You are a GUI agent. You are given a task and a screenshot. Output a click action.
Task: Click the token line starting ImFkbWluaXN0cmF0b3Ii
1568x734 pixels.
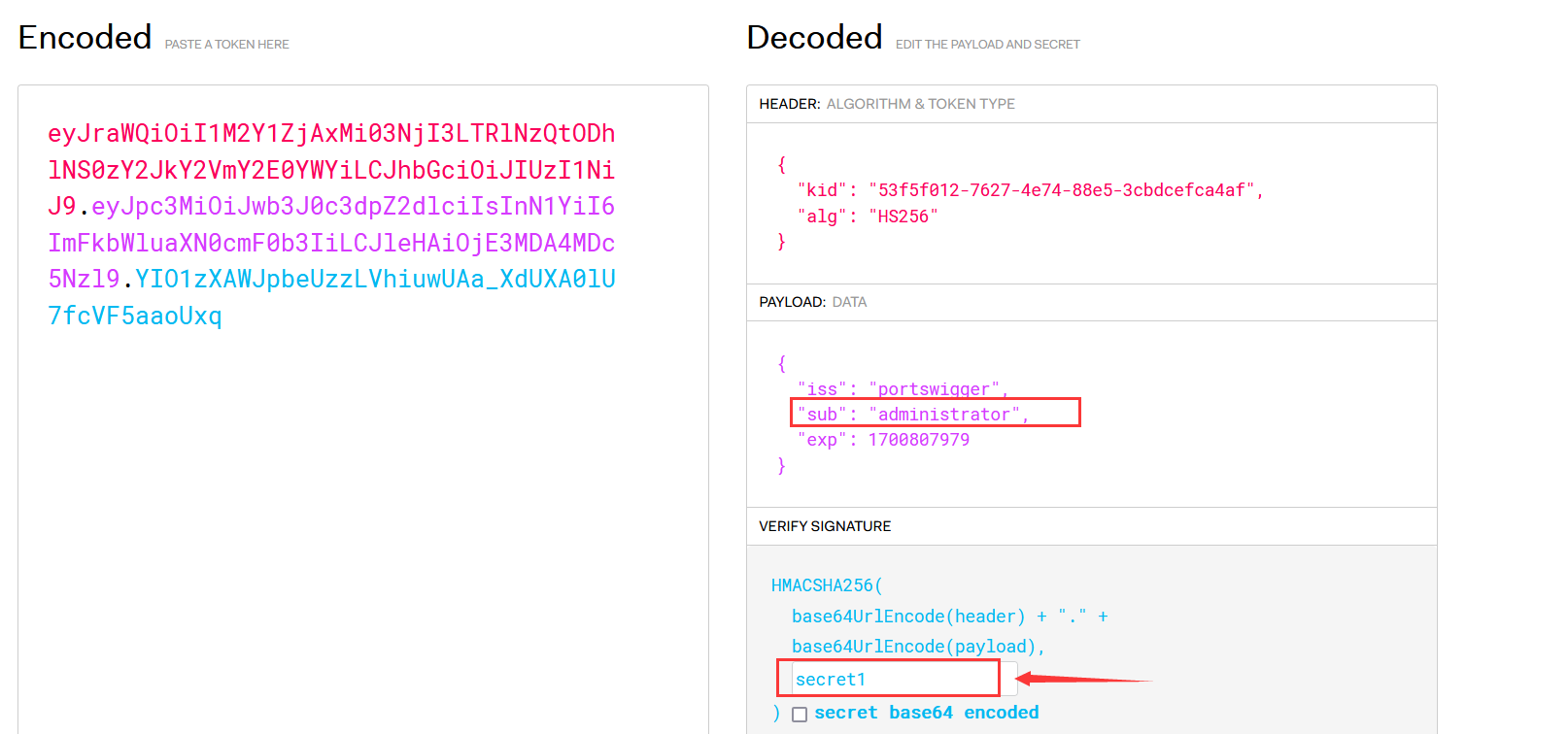(x=331, y=243)
